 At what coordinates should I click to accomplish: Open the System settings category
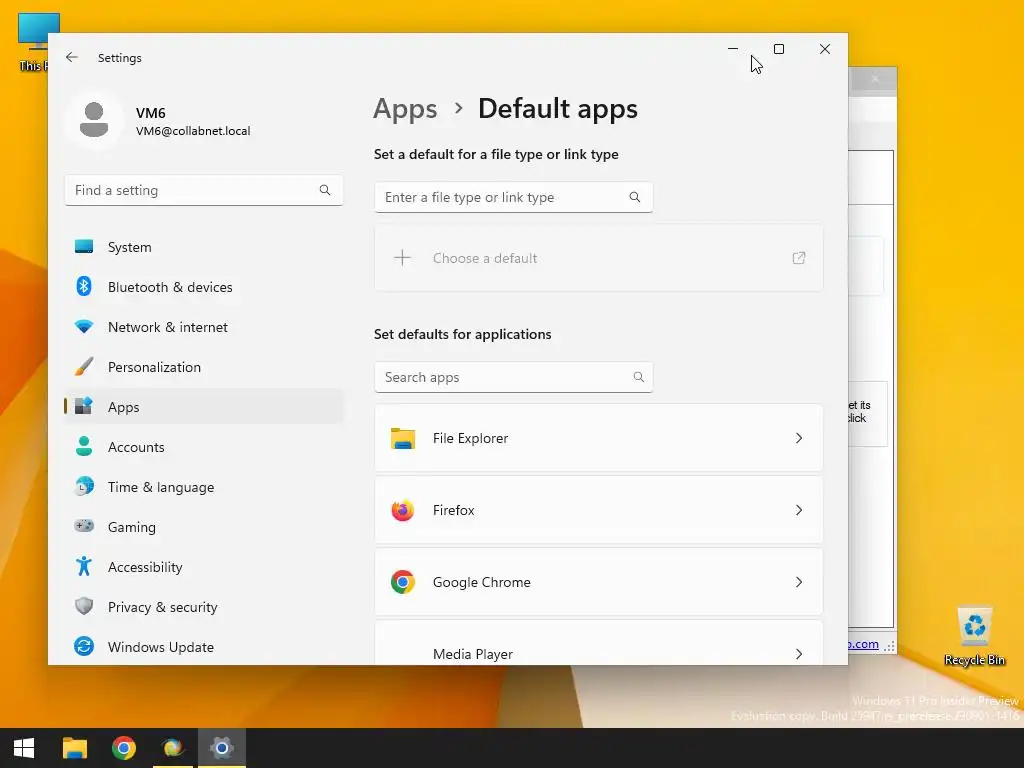coord(204,247)
